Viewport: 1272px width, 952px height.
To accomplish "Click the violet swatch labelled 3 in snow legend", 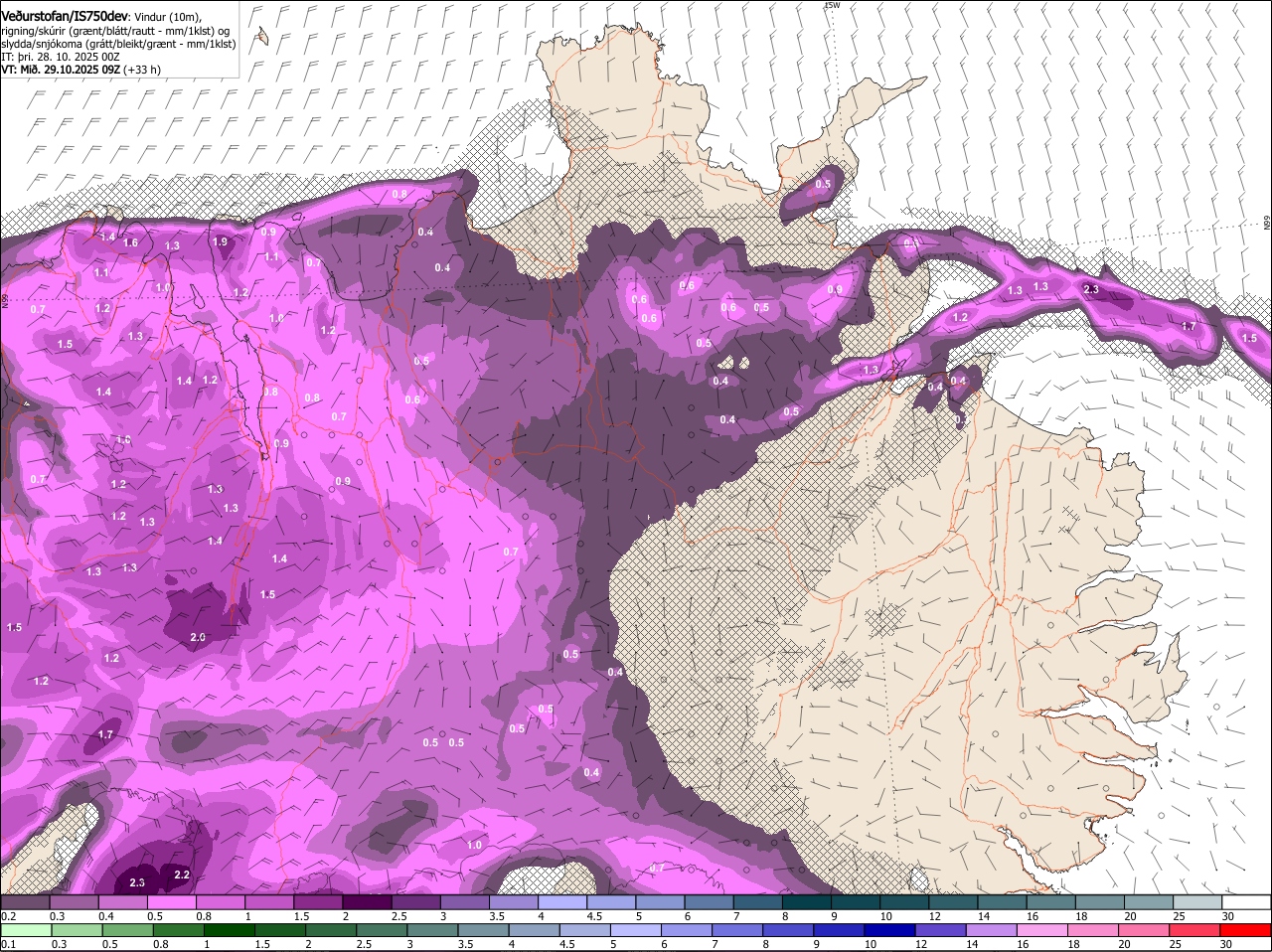I will pos(465,901).
